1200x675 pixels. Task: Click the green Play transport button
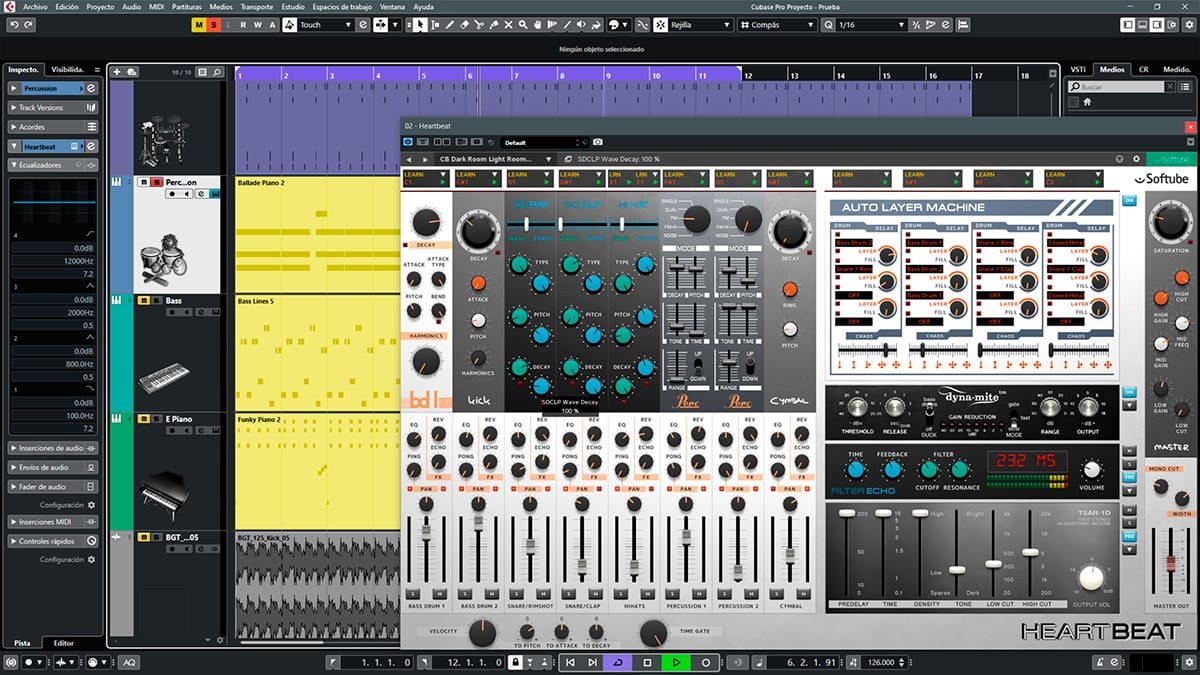677,662
